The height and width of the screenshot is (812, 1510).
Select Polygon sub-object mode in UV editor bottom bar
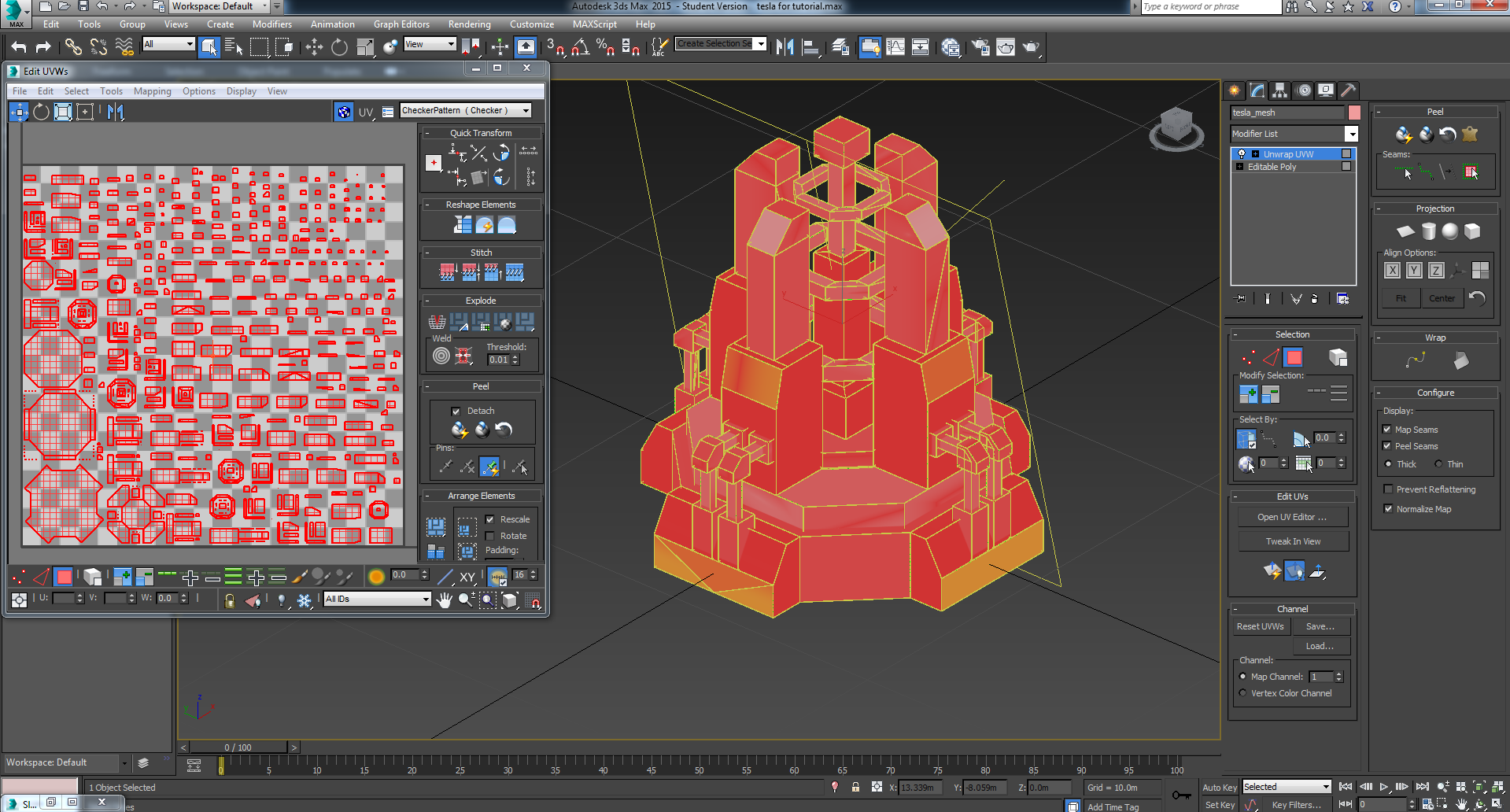click(64, 577)
